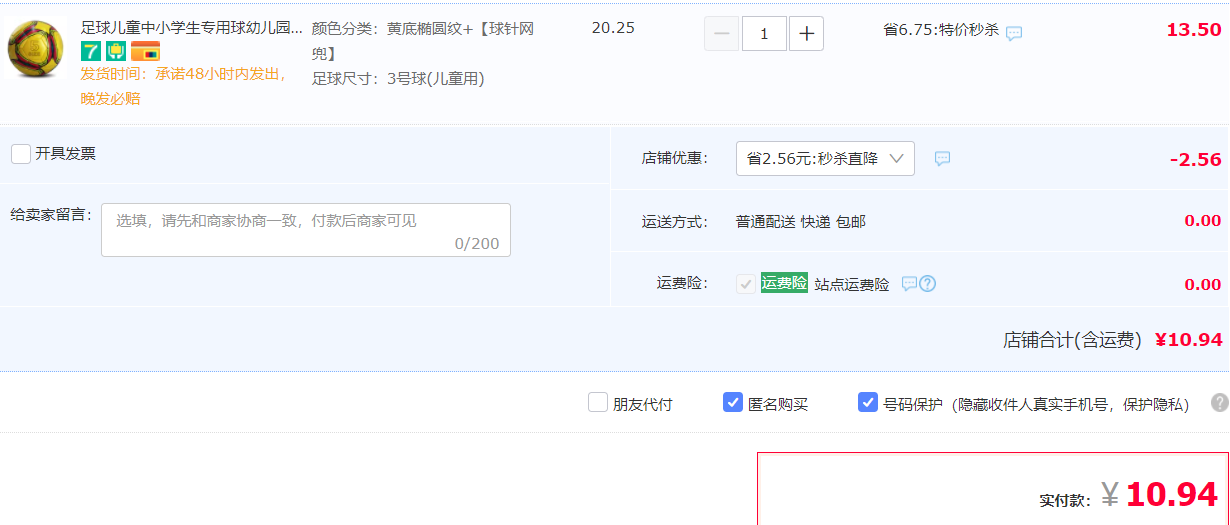Click the yellow football product thumbnail
The height and width of the screenshot is (525, 1230).
click(x=36, y=49)
